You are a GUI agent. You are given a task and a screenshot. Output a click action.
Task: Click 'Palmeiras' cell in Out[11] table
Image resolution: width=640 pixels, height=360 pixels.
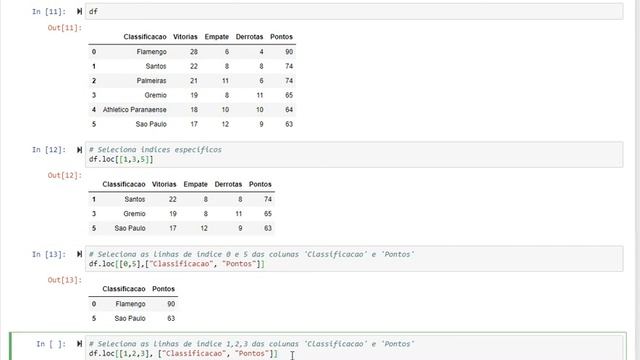(151, 81)
